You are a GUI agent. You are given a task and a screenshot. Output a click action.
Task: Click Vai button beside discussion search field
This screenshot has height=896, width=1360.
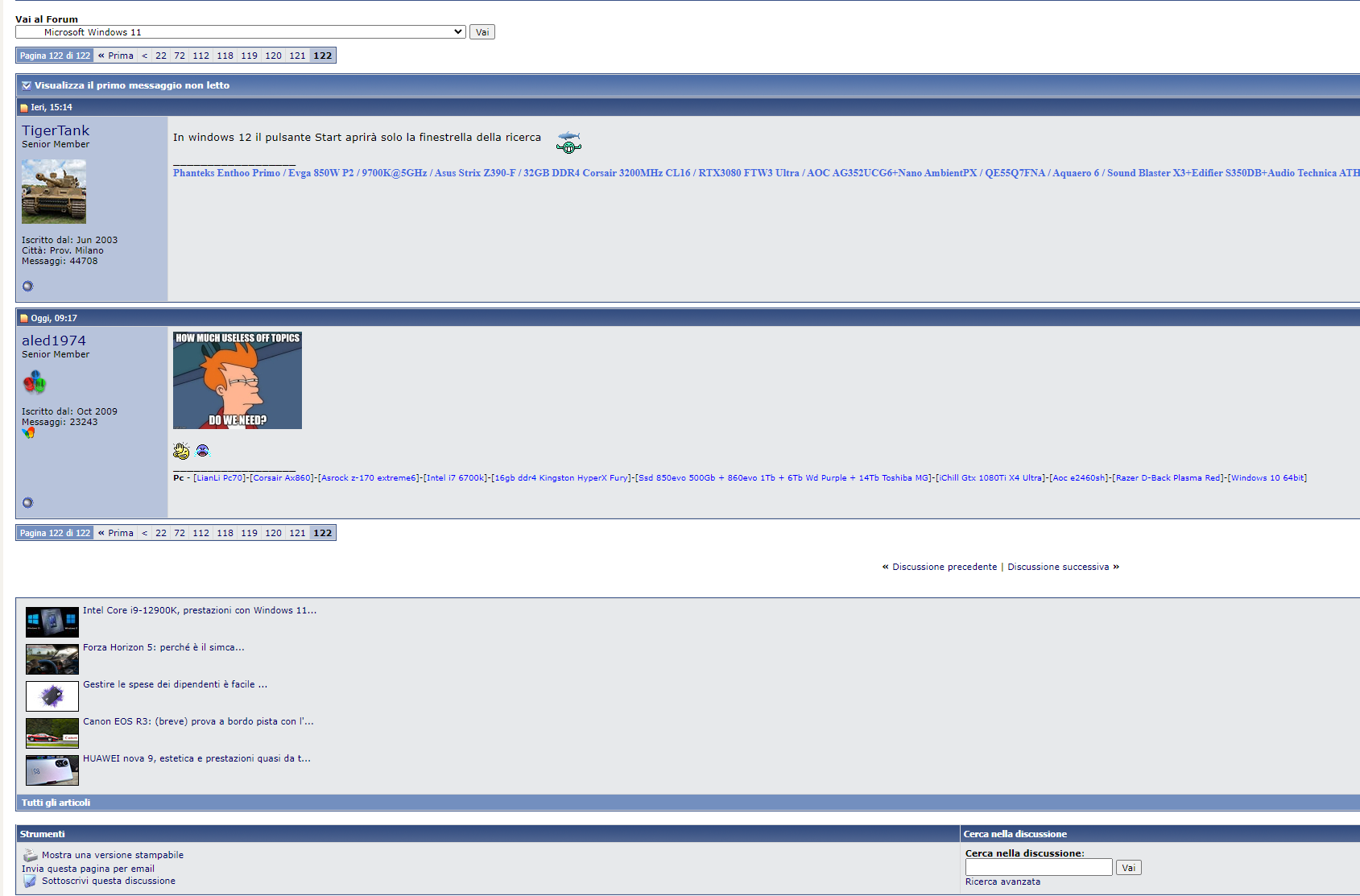coord(1128,868)
